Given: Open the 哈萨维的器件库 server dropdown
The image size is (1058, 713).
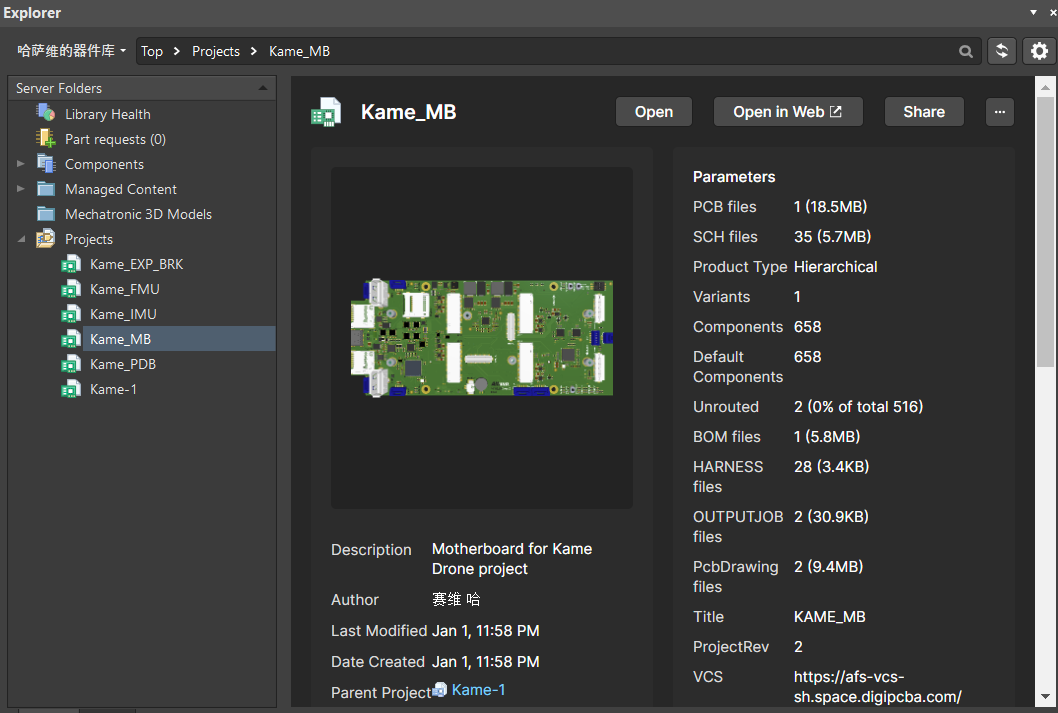Looking at the screenshot, I should click(x=71, y=51).
